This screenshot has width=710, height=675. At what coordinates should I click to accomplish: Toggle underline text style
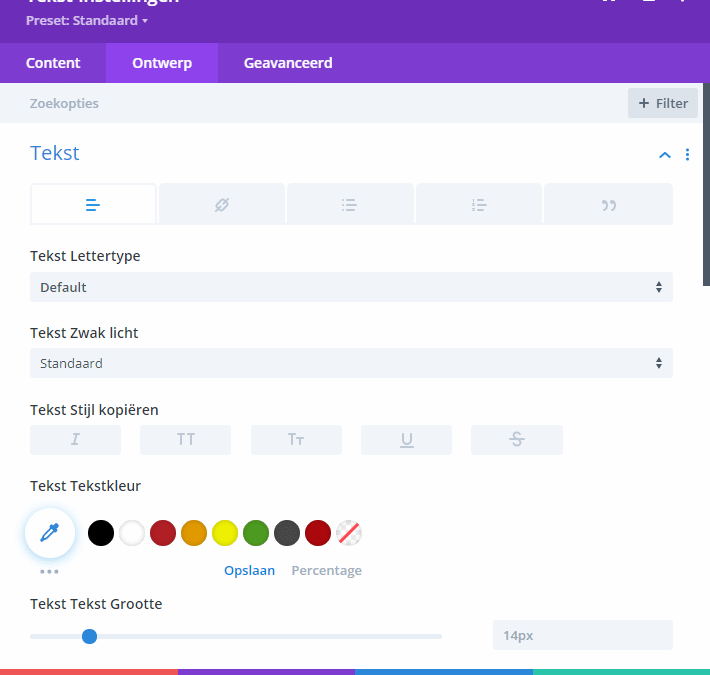pyautogui.click(x=406, y=440)
